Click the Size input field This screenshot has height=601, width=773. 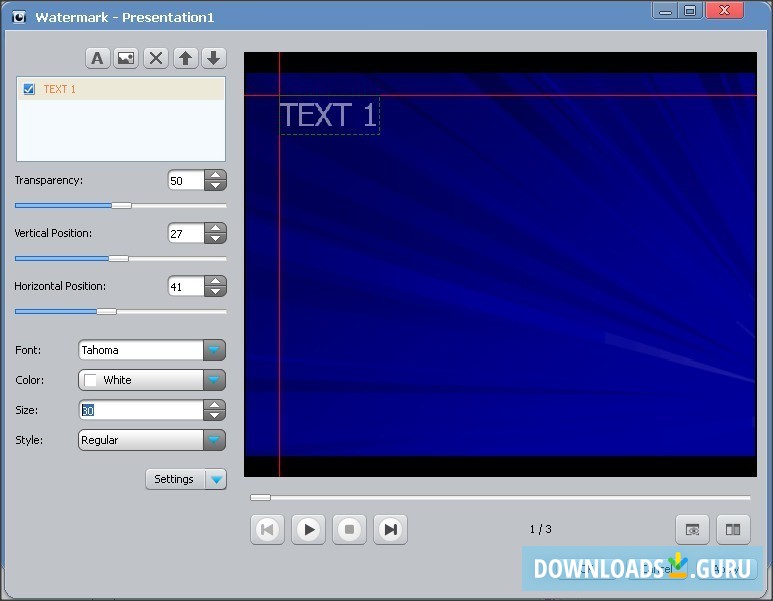[x=141, y=410]
